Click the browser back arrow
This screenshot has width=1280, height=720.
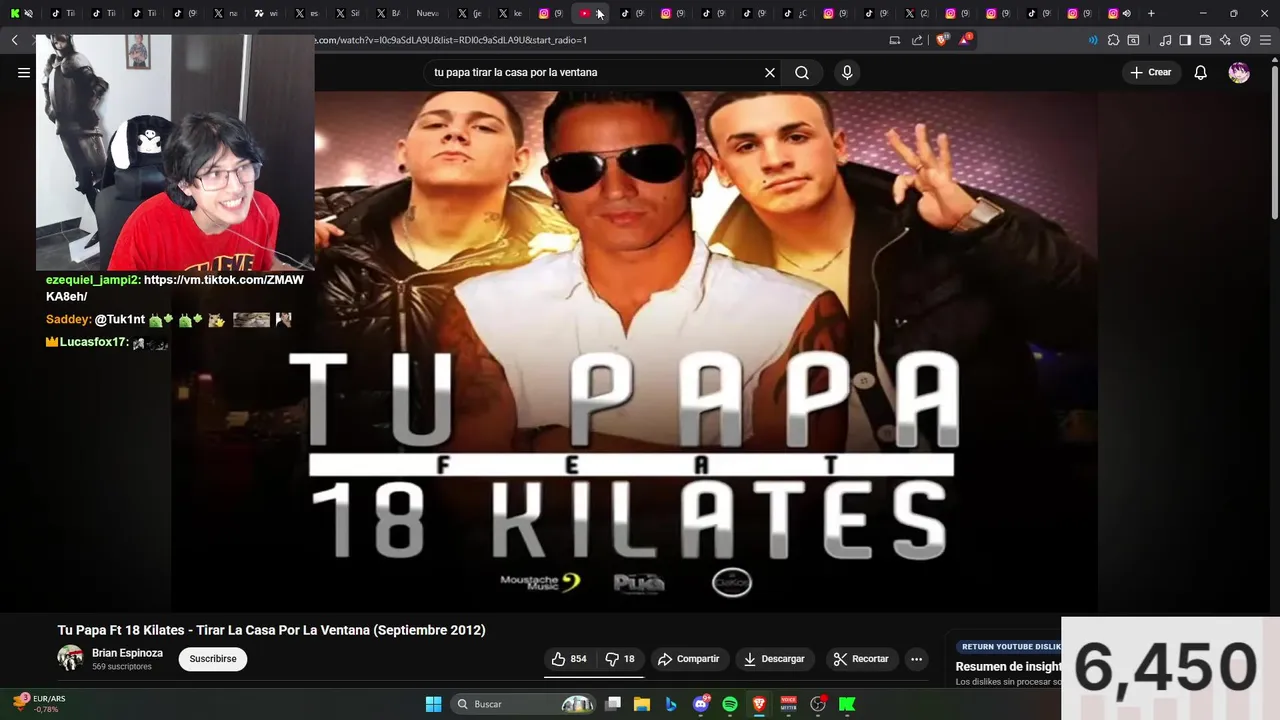[14, 40]
